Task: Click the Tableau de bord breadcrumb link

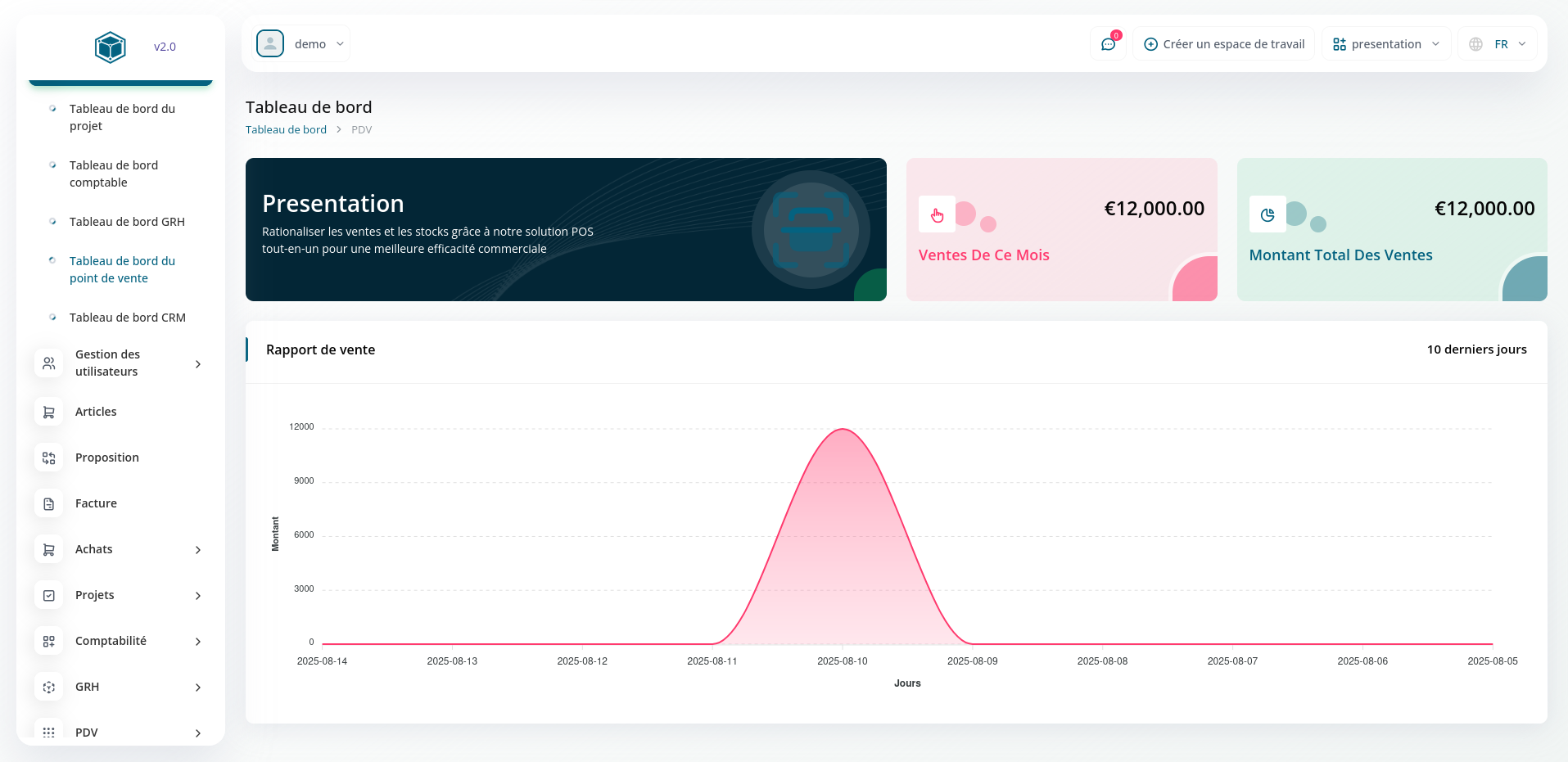Action: (x=286, y=130)
